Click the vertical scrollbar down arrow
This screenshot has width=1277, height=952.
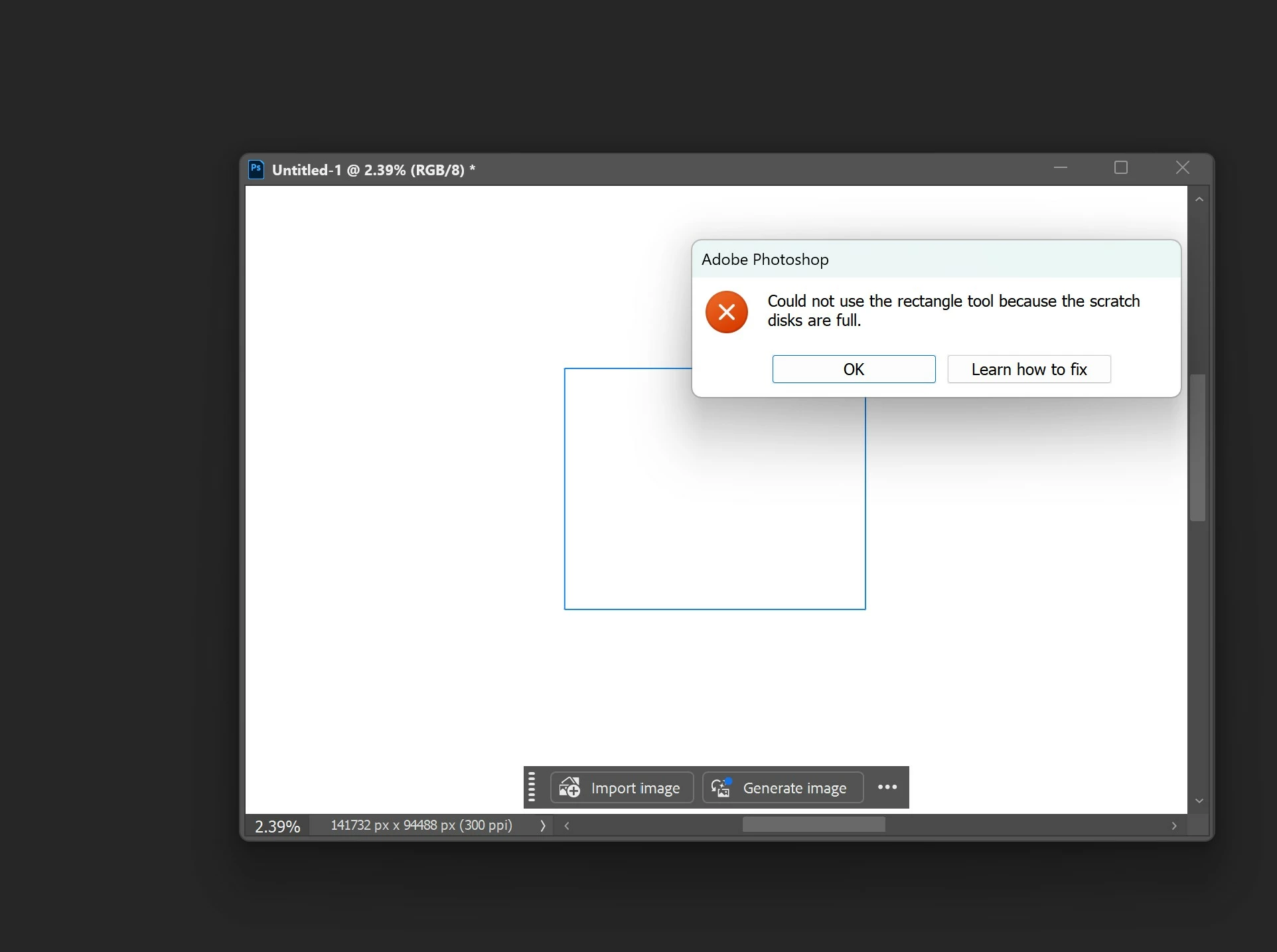(1199, 801)
